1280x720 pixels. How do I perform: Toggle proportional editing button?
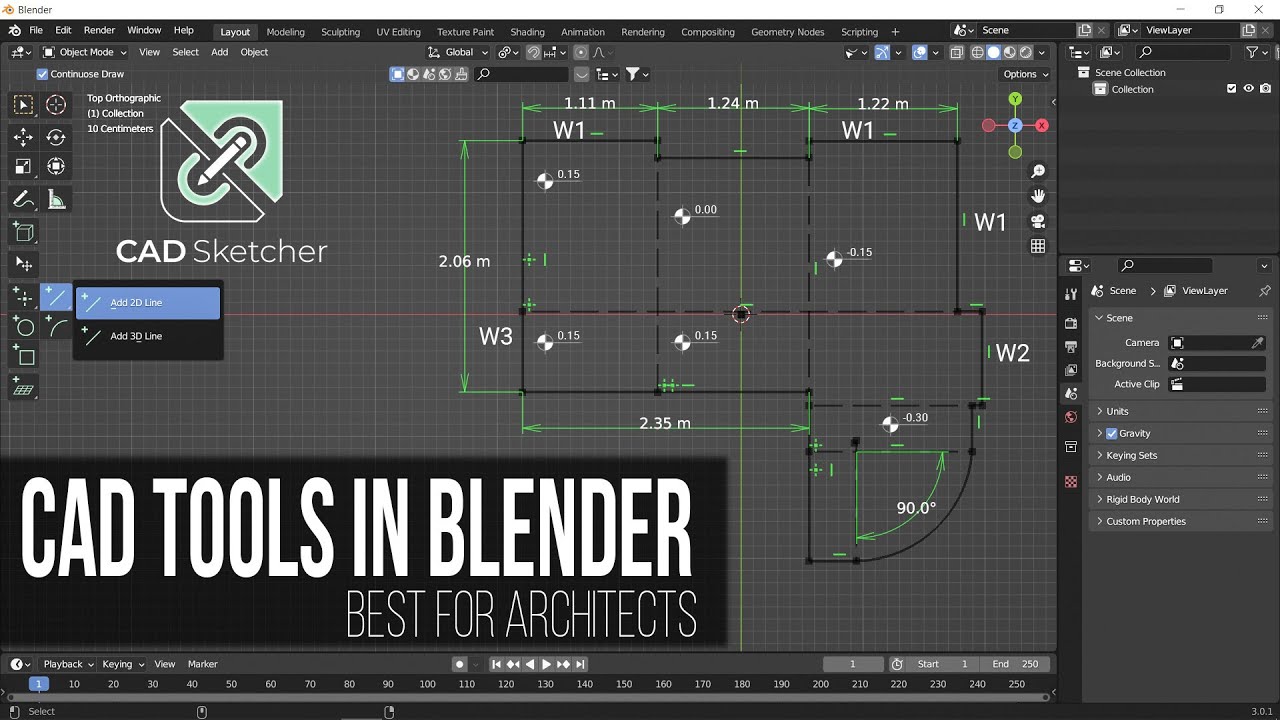coord(581,52)
